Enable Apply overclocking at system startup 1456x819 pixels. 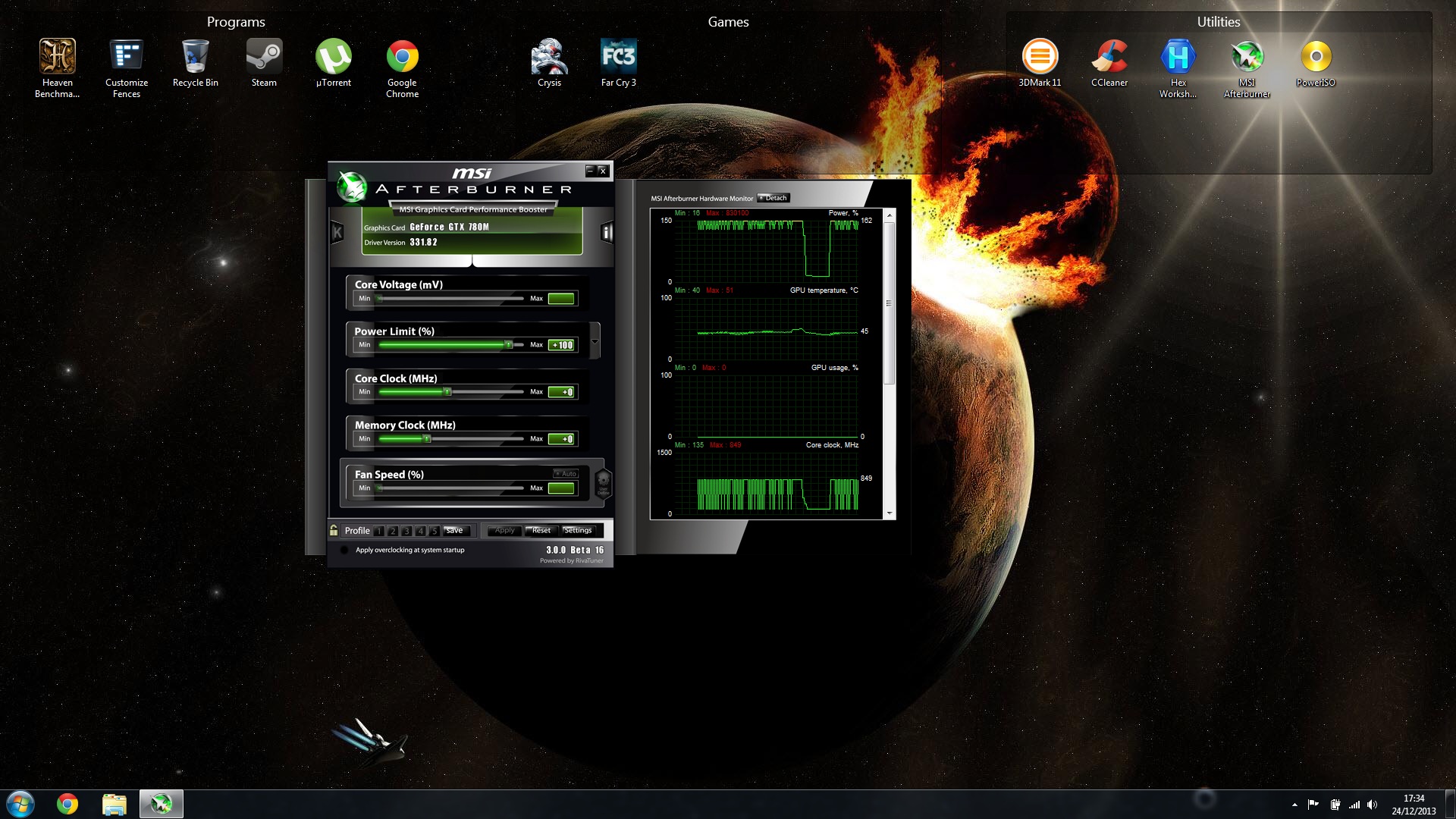(344, 550)
